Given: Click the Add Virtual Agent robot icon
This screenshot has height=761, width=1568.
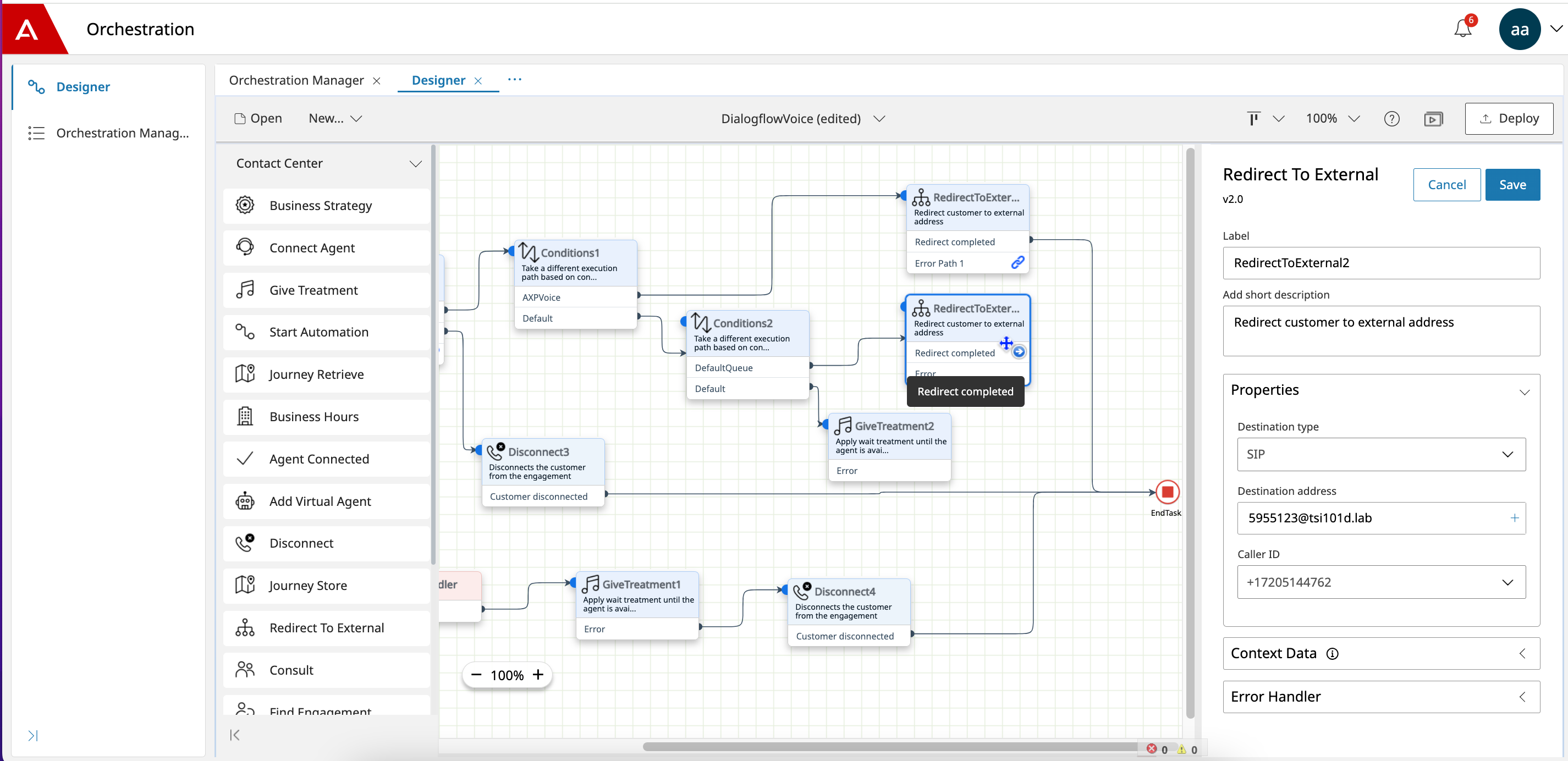Looking at the screenshot, I should coord(245,501).
